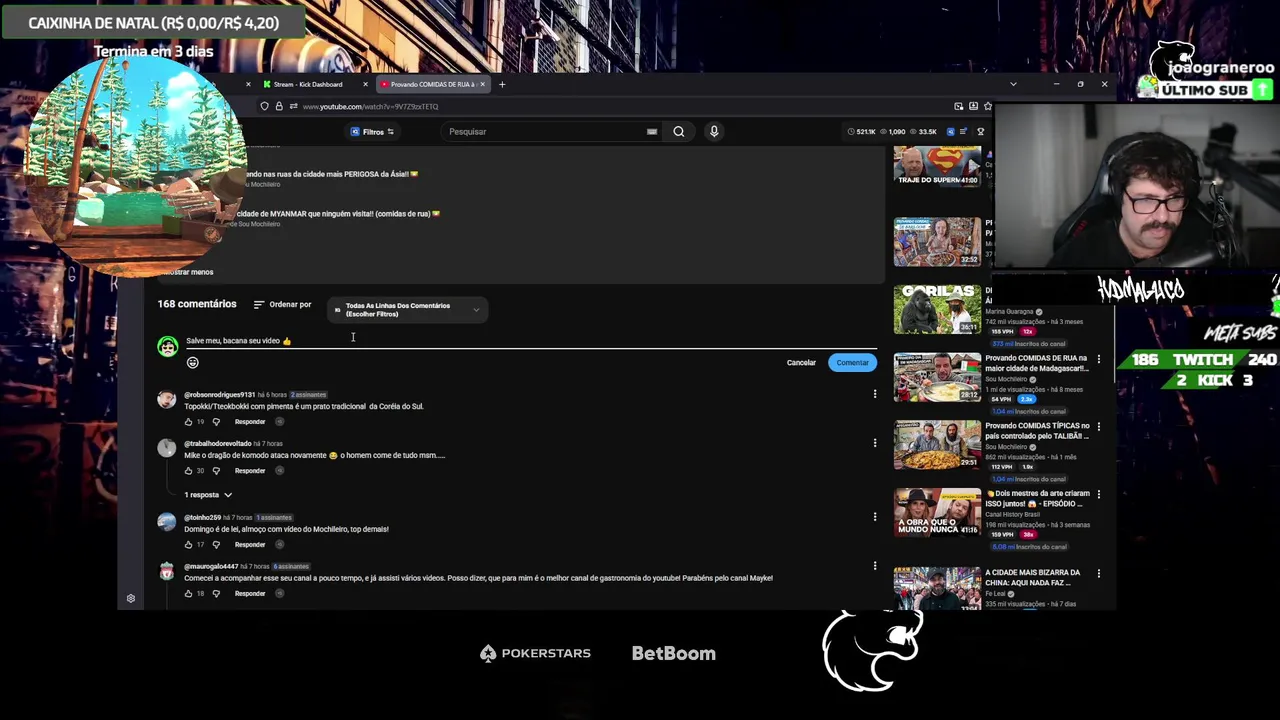Image resolution: width=1280 pixels, height=720 pixels.
Task: Cancel the comment with Cancelar
Action: click(x=801, y=363)
